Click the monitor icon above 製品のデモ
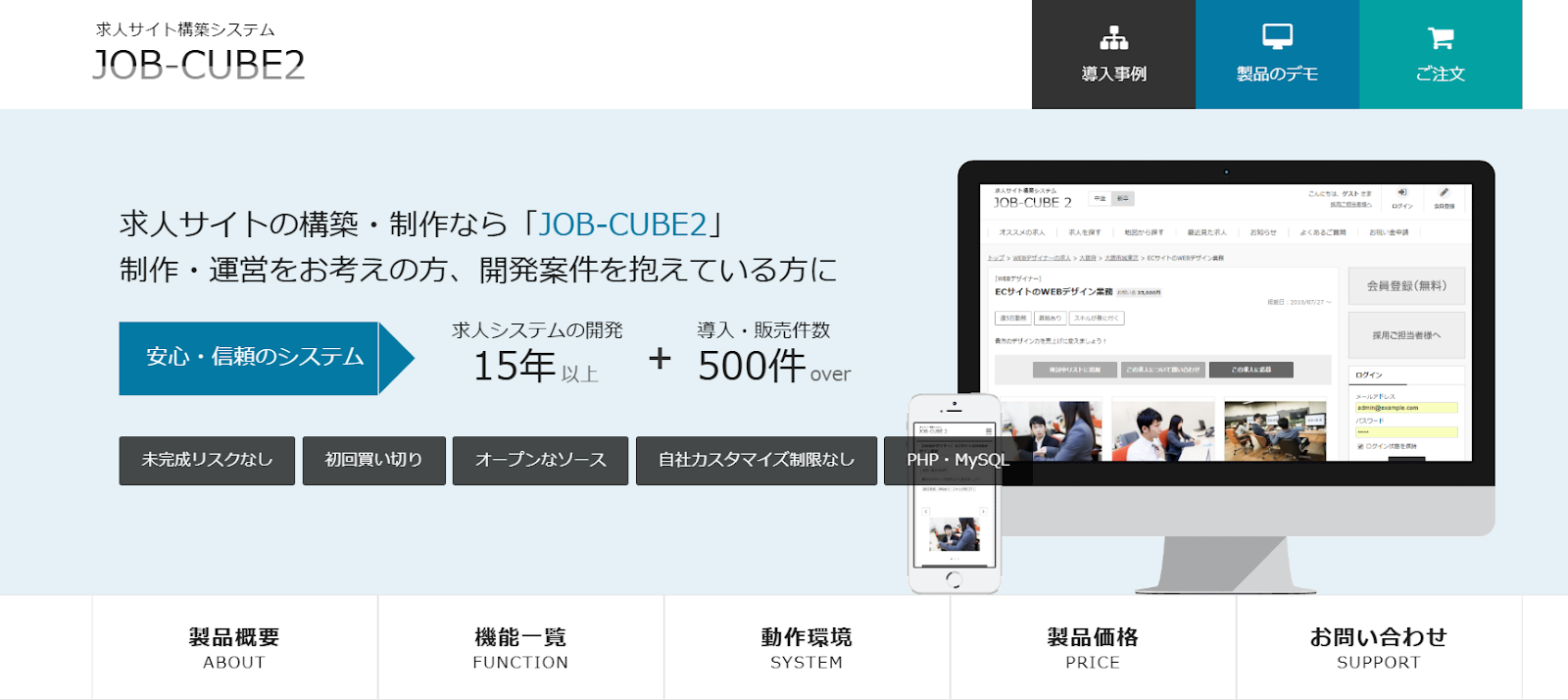The height and width of the screenshot is (700, 1568). [x=1277, y=37]
